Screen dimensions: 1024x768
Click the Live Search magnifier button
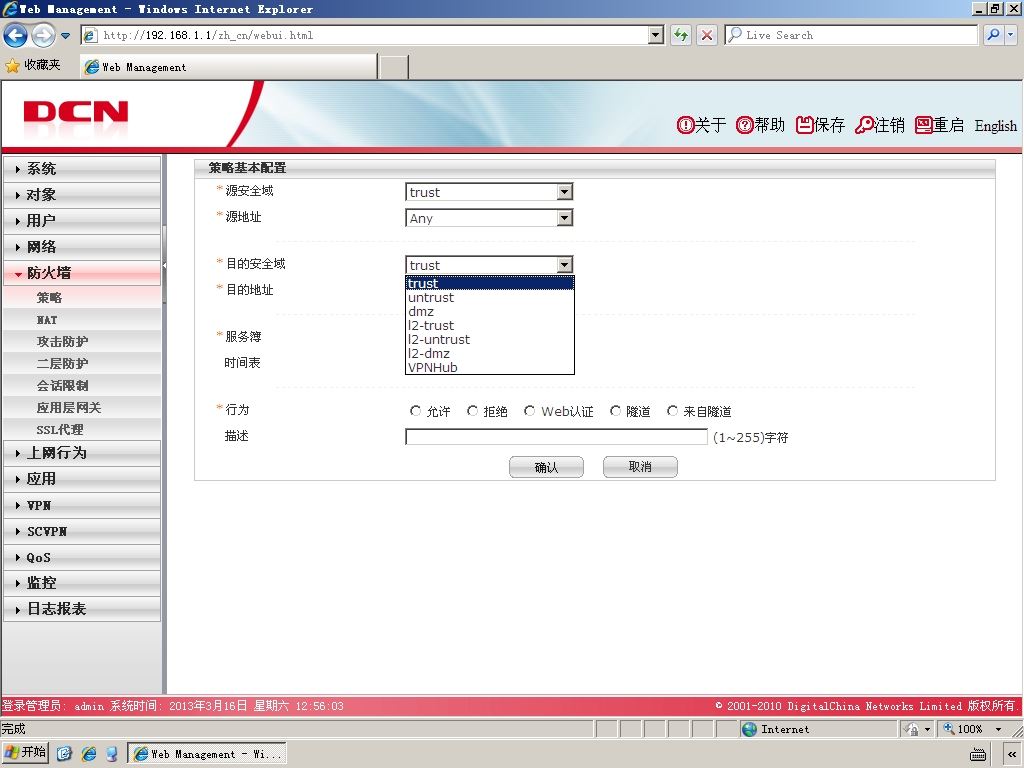click(993, 35)
